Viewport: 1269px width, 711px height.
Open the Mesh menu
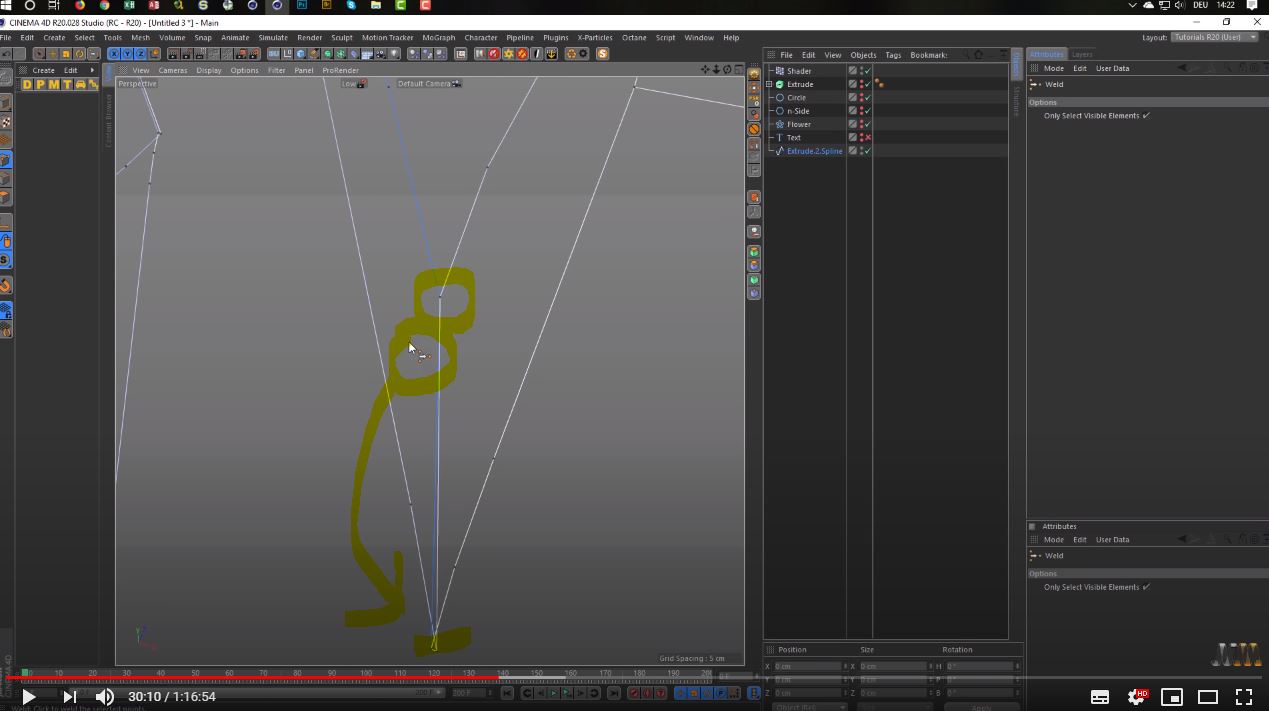pyautogui.click(x=140, y=38)
